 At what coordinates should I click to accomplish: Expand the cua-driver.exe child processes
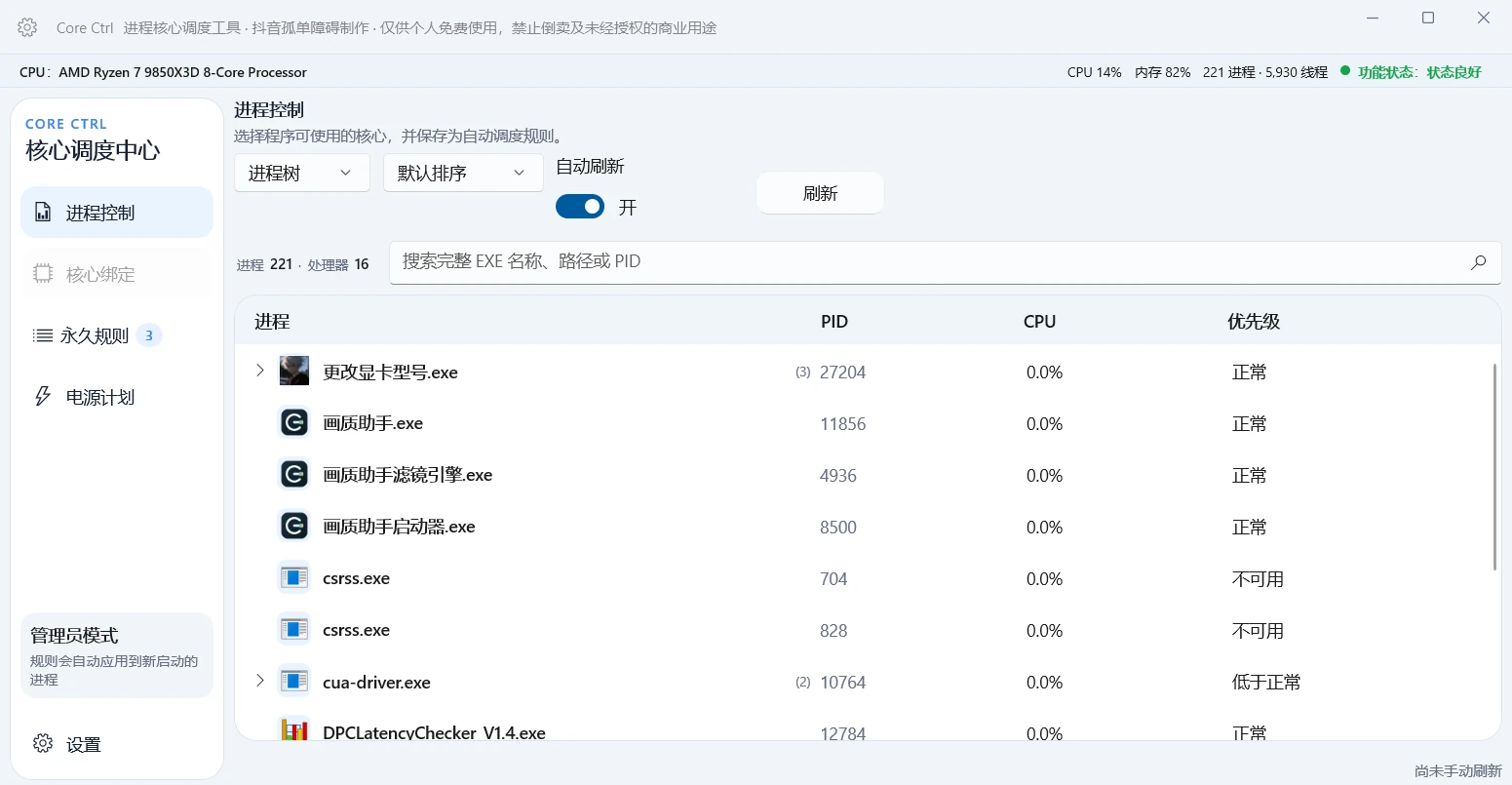pos(259,681)
